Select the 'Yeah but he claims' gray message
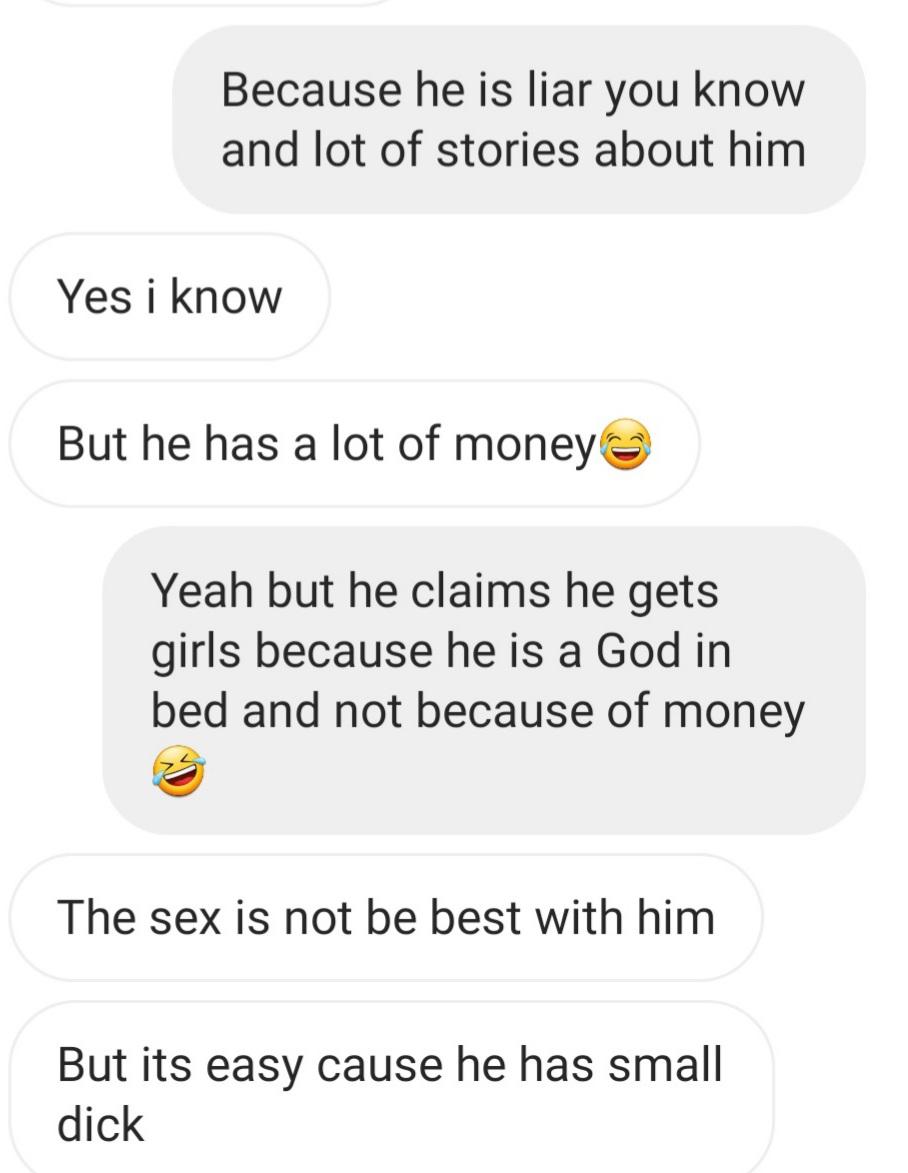908x1173 pixels. pos(484,680)
